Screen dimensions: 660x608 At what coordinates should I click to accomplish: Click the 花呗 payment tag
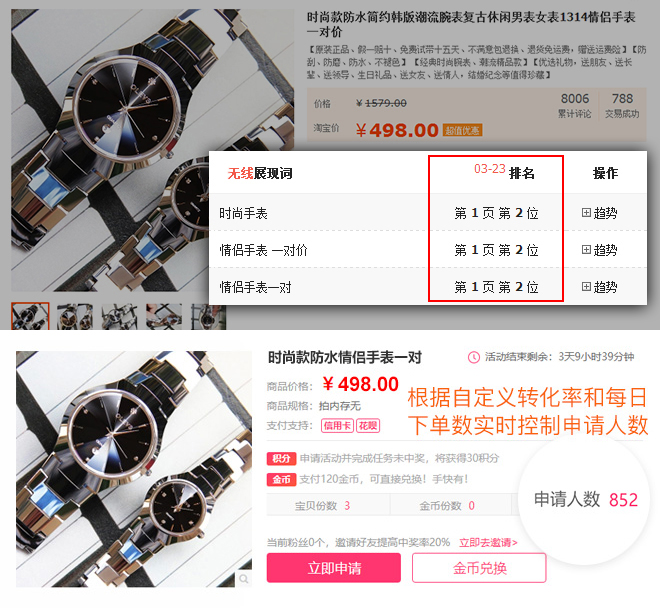(368, 426)
